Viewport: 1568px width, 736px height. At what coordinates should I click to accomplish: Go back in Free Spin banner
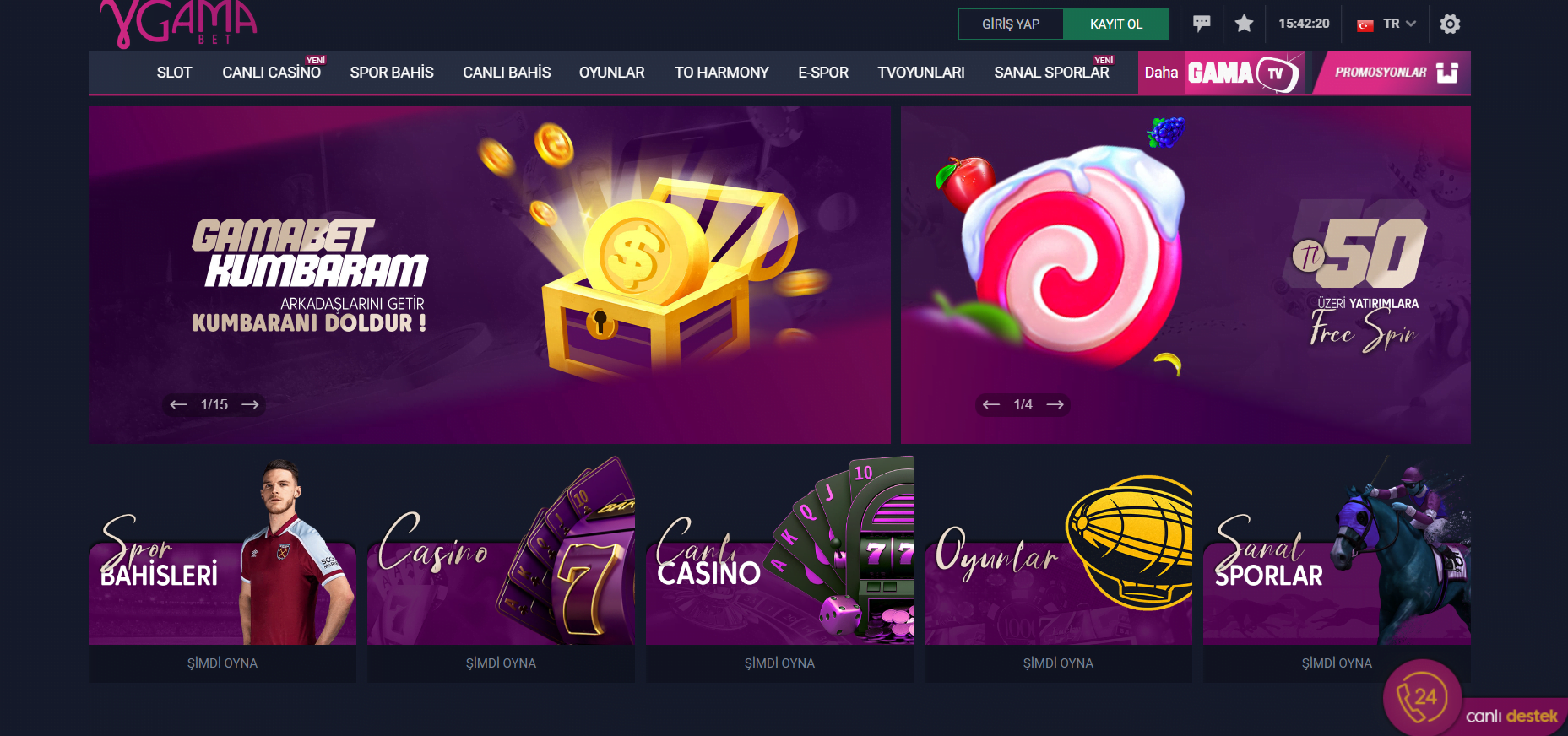pos(991,404)
